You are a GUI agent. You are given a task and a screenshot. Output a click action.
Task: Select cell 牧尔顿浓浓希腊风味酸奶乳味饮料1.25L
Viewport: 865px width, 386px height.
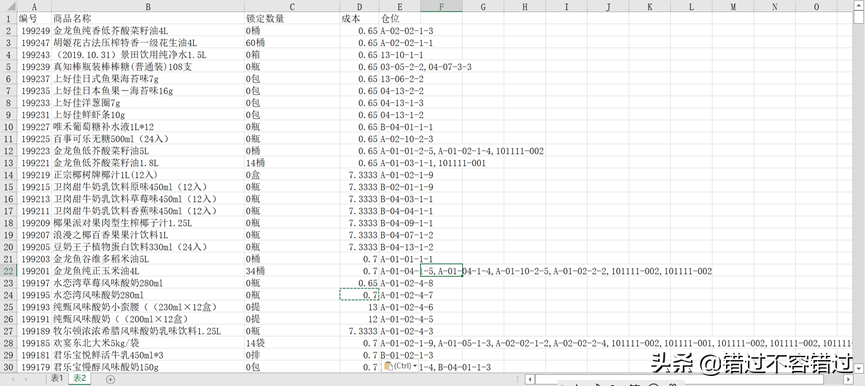[x=148, y=331]
